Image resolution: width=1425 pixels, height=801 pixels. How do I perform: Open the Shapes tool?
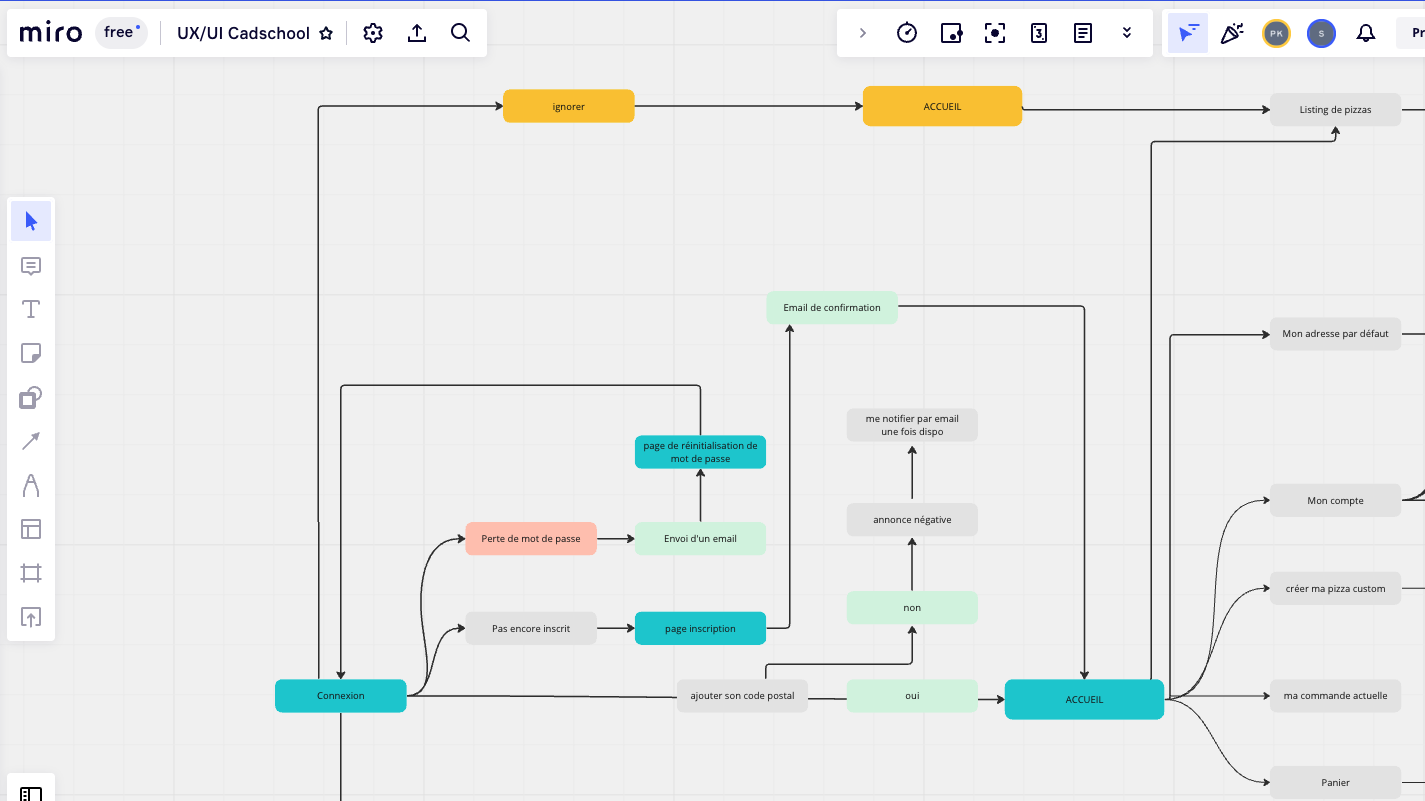(x=31, y=397)
